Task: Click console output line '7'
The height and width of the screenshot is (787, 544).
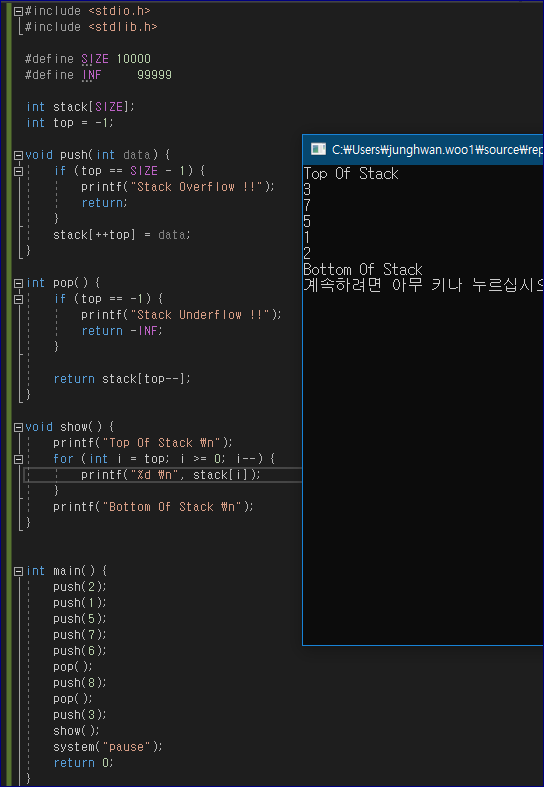Action: point(307,206)
